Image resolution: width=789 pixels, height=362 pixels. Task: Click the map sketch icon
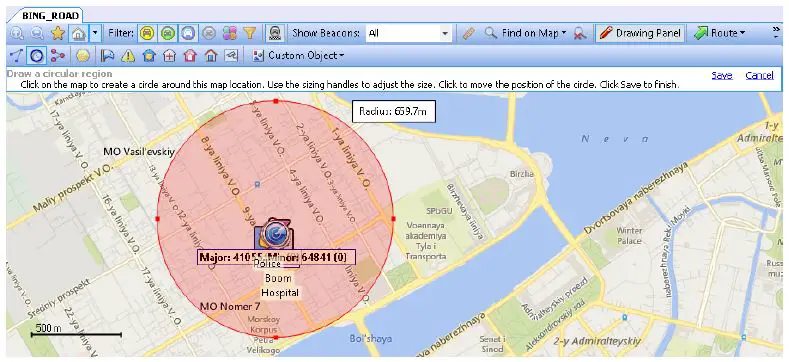(230, 55)
